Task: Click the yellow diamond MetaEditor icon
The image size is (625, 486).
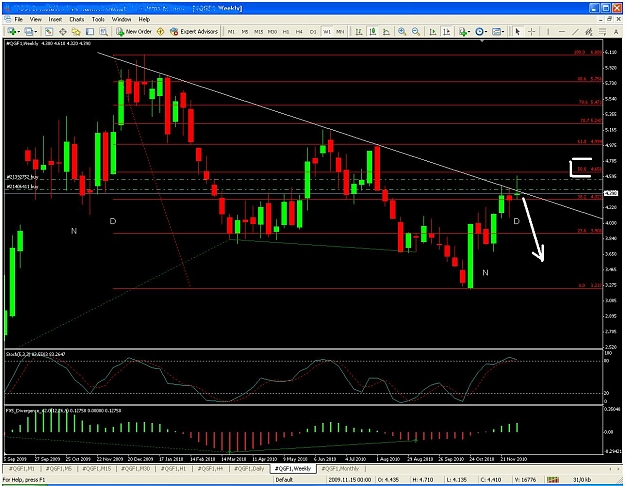Action: click(x=161, y=31)
